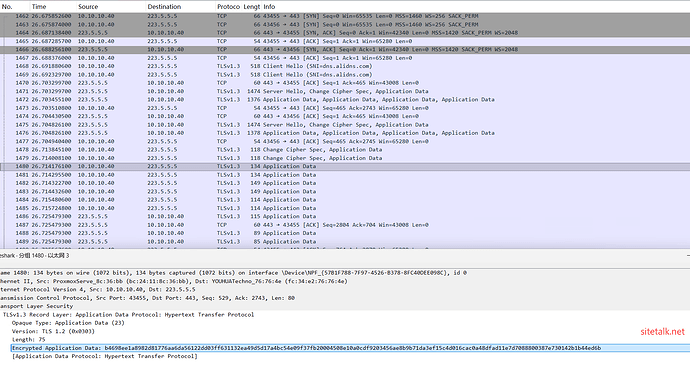This screenshot has width=690, height=380.
Task: Click source 10.10.10.40 in packet 1480
Action: click(x=96, y=167)
